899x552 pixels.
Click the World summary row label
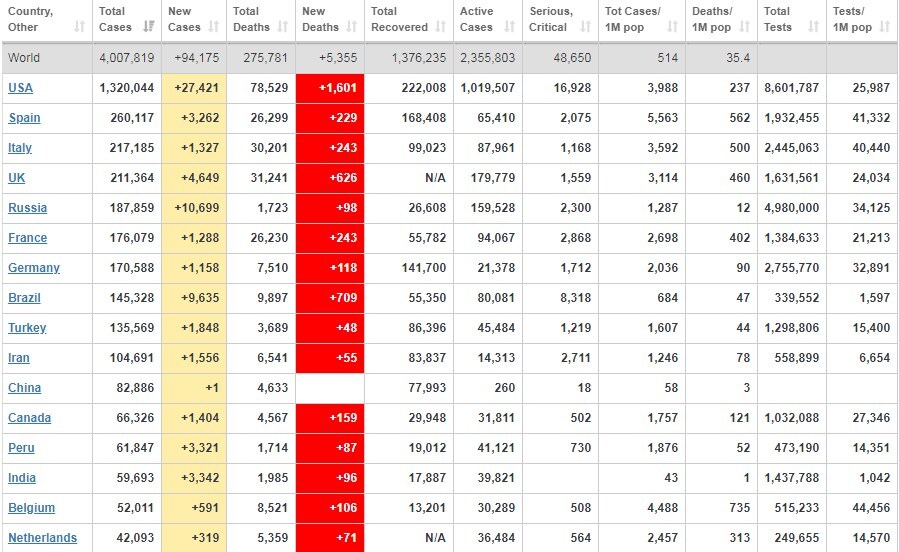[24, 58]
